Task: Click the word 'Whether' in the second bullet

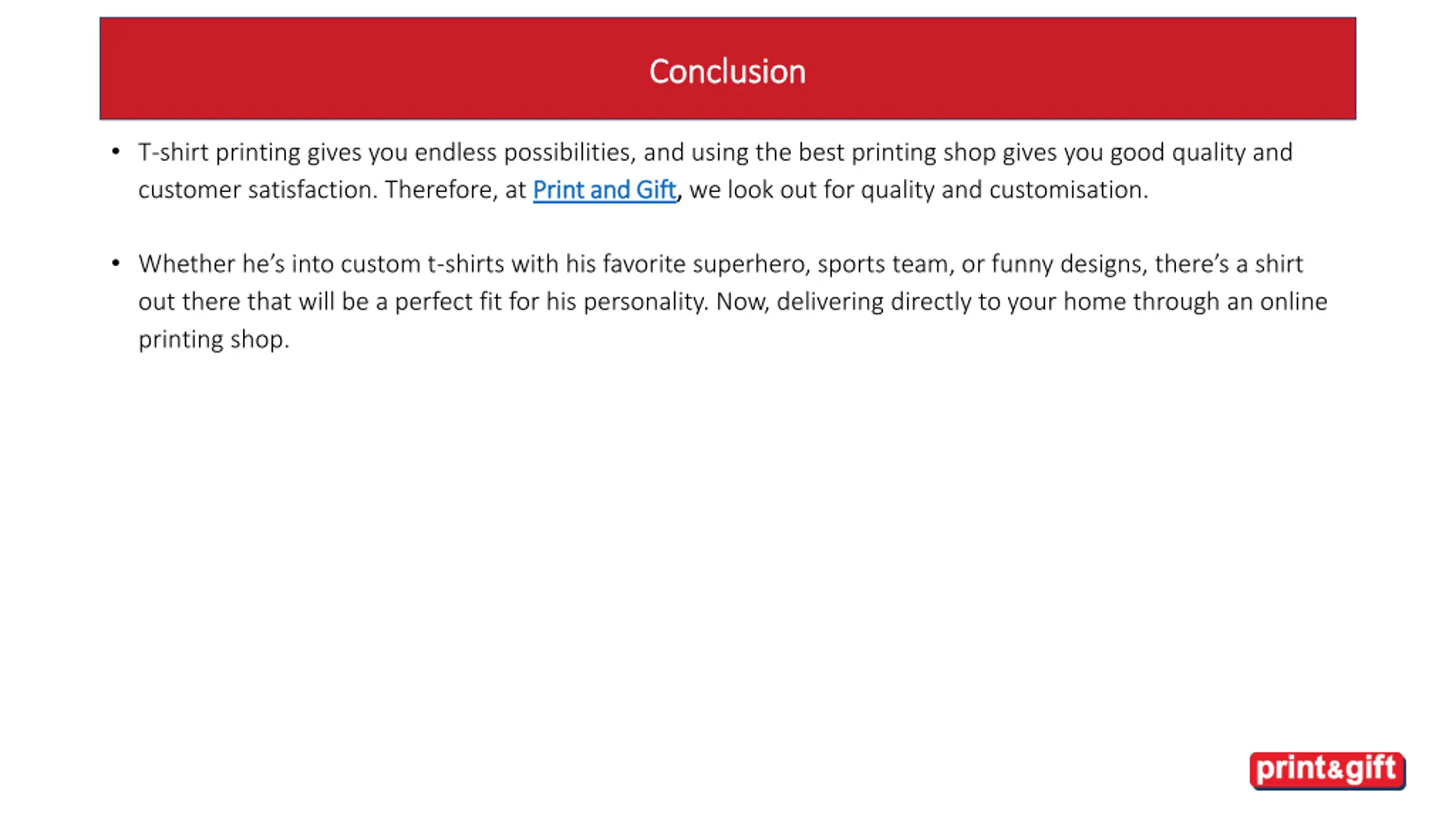Action: pos(187,264)
